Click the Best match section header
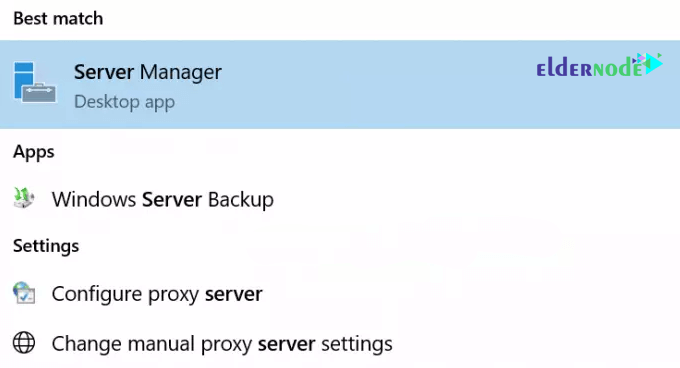 coord(58,19)
